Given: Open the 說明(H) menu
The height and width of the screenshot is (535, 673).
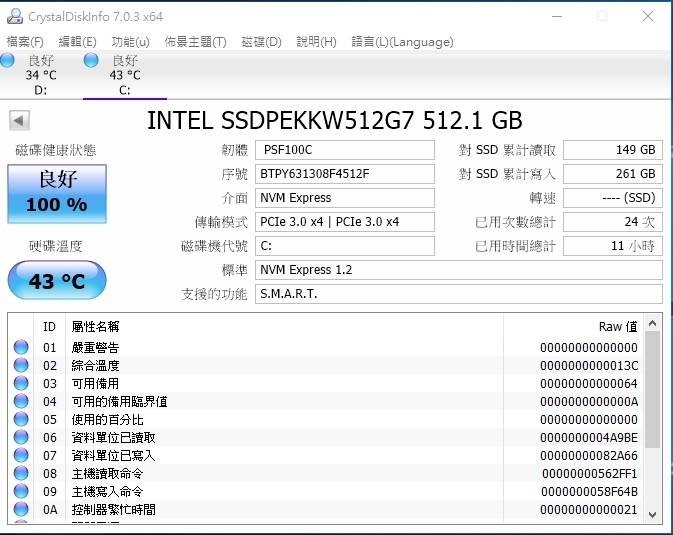Looking at the screenshot, I should coord(316,42).
